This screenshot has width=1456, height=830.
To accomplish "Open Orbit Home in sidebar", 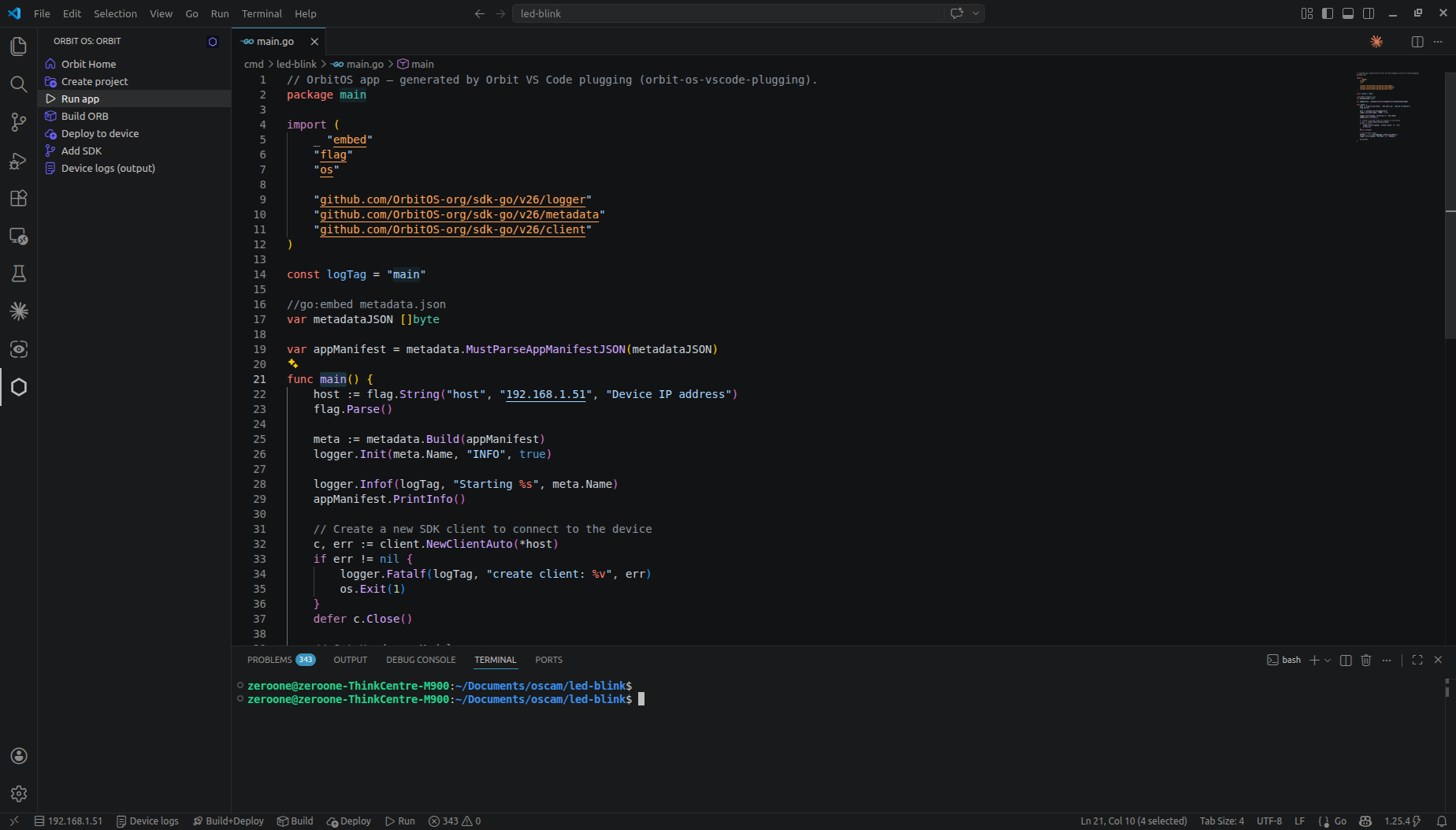I will point(135,64).
